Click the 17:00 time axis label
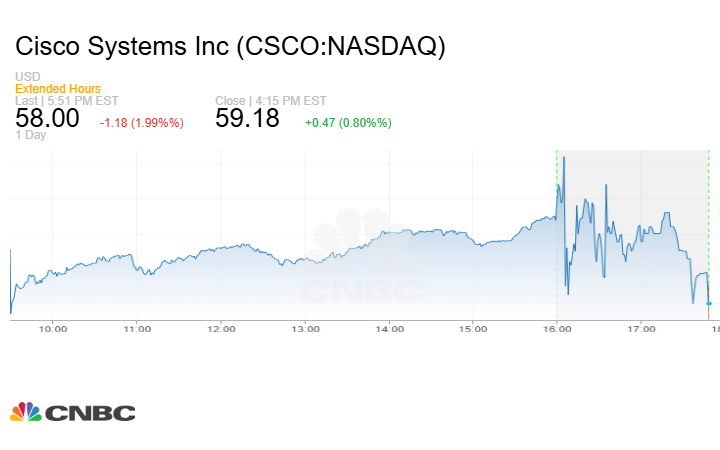This screenshot has height=450, width=720. (641, 328)
